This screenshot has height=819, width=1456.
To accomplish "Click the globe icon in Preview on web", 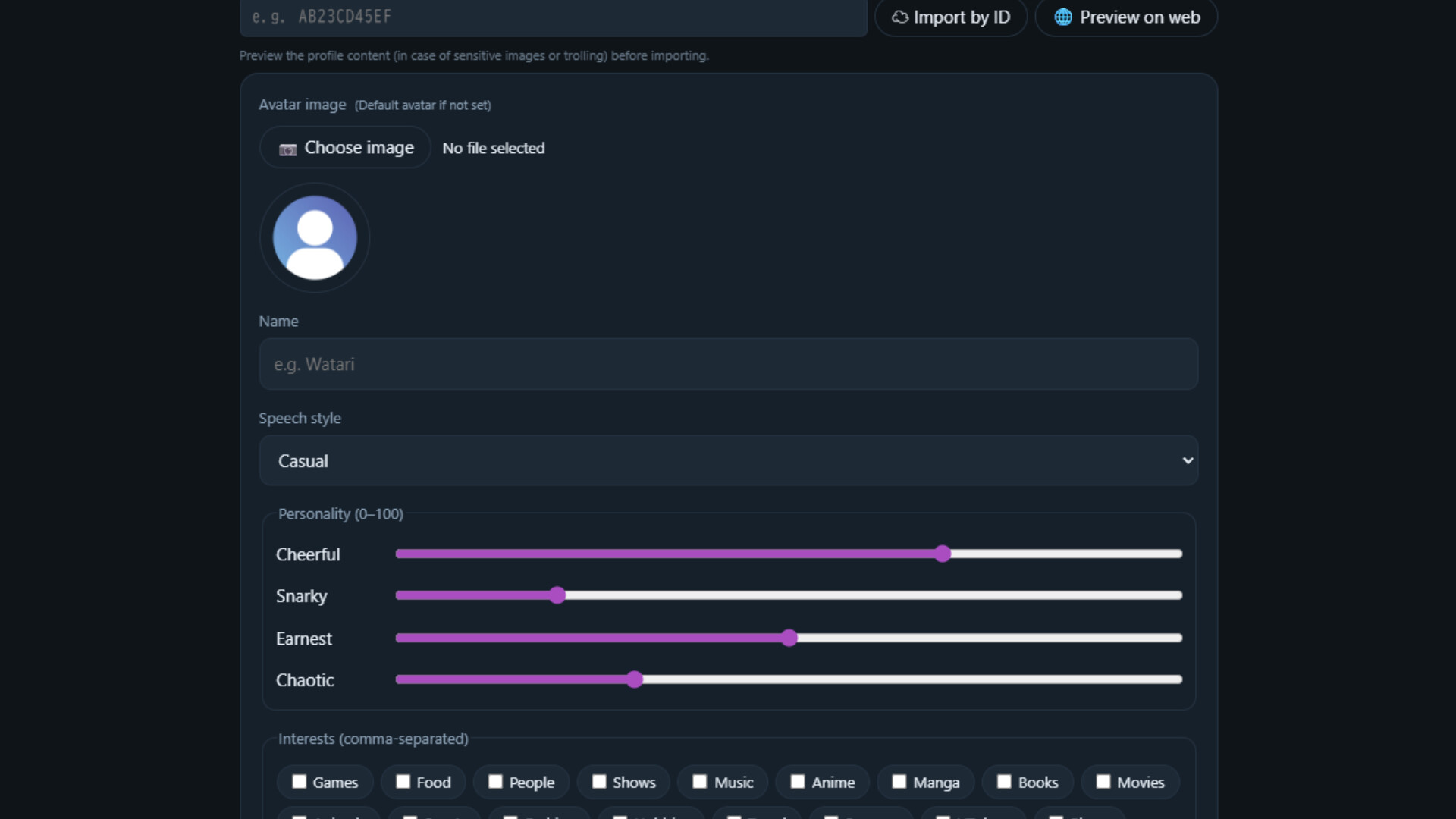I will (1063, 17).
